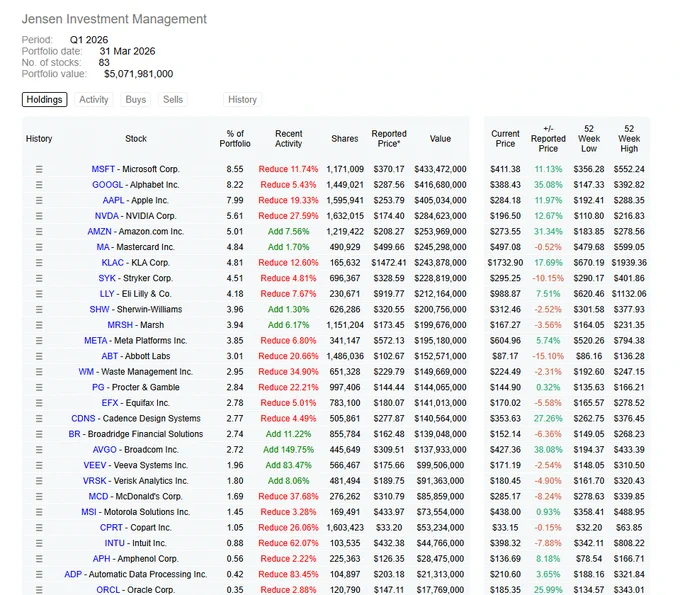This screenshot has height=595, width=680.
Task: Open the NVDA stock link
Action: coord(107,216)
